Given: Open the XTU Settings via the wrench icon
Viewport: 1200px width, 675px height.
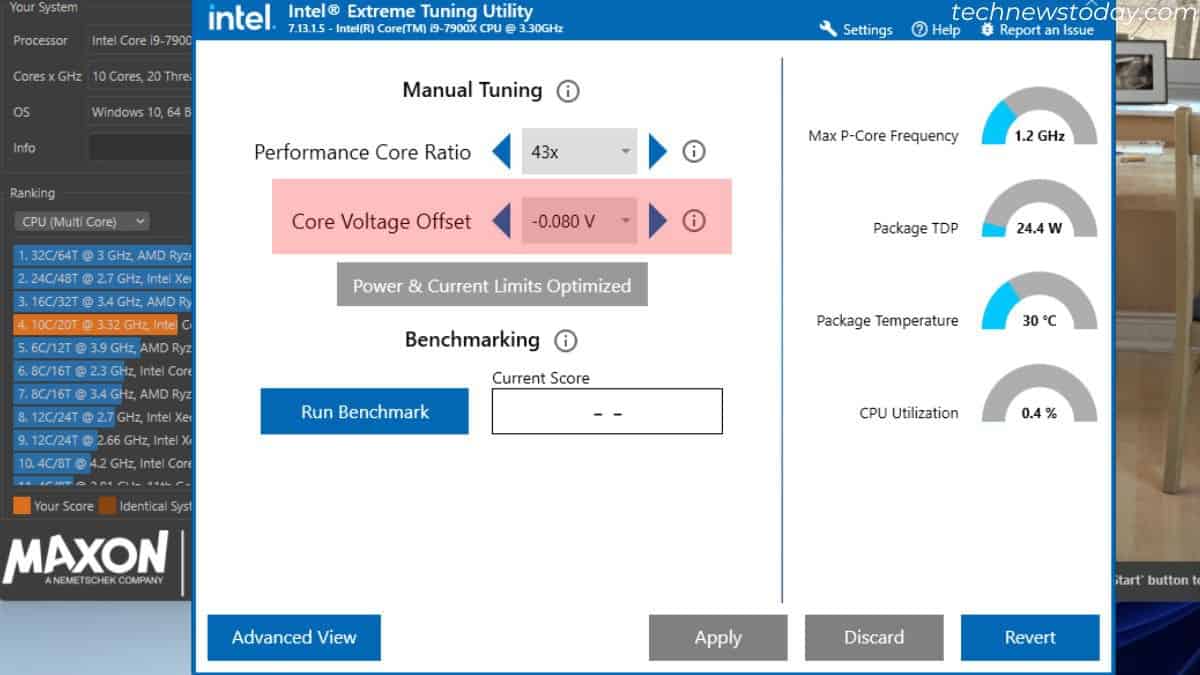Looking at the screenshot, I should coord(828,30).
